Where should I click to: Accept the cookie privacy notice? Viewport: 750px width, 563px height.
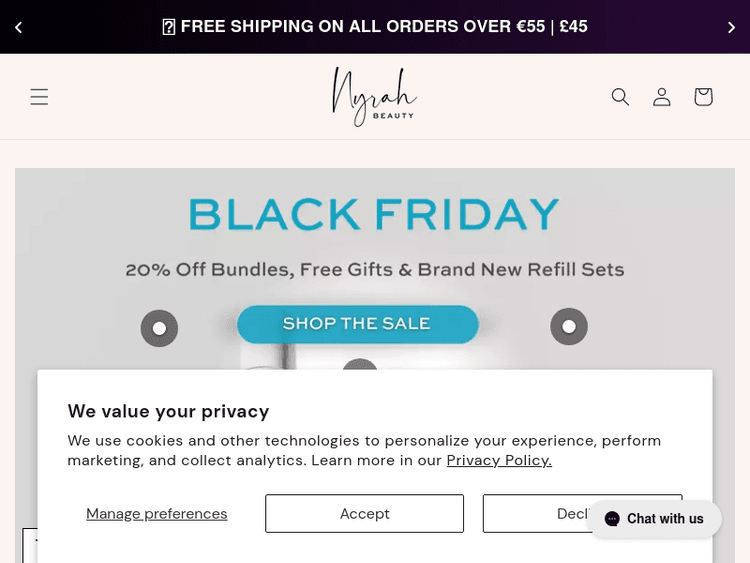pos(364,514)
